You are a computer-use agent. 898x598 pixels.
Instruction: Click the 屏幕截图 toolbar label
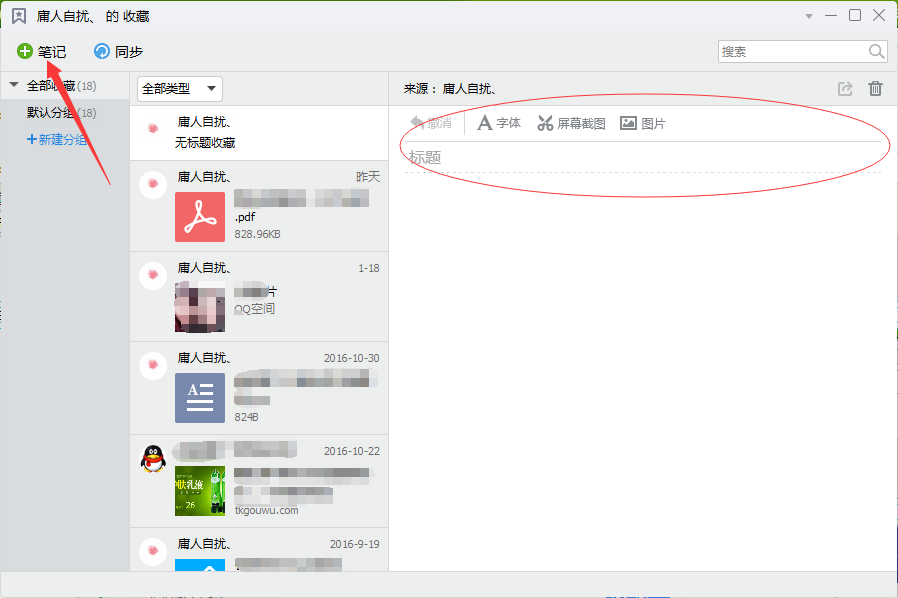point(581,124)
